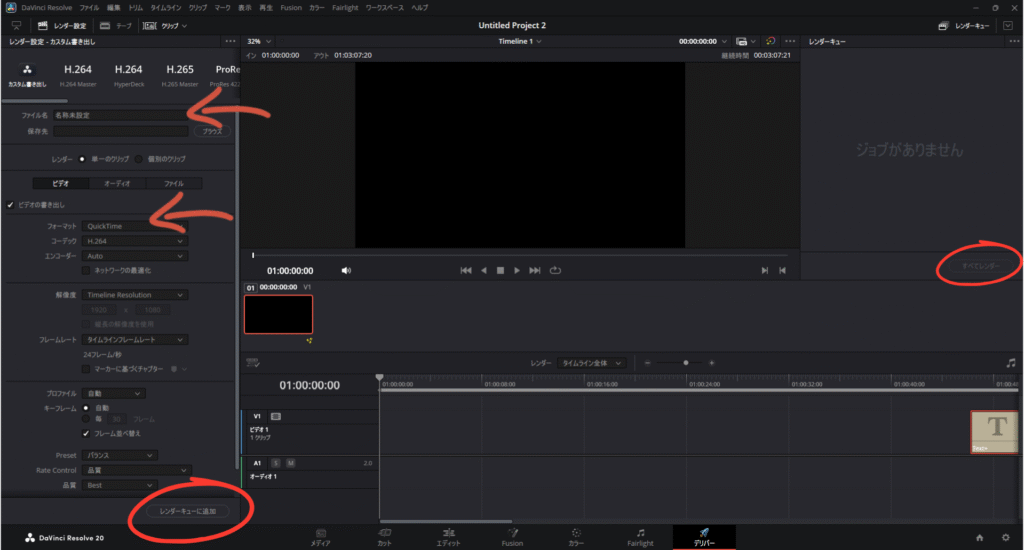Switch to the オーディオ tab

(117, 183)
